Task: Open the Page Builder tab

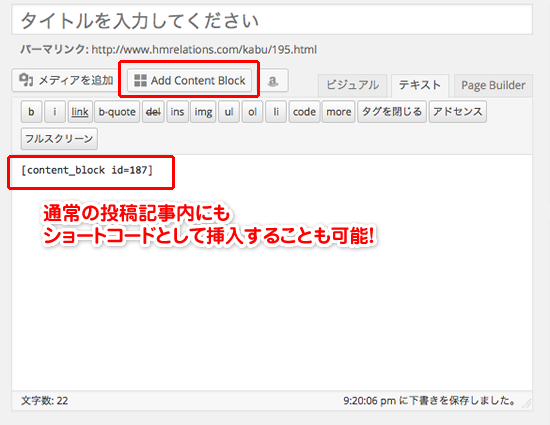Action: coord(493,85)
